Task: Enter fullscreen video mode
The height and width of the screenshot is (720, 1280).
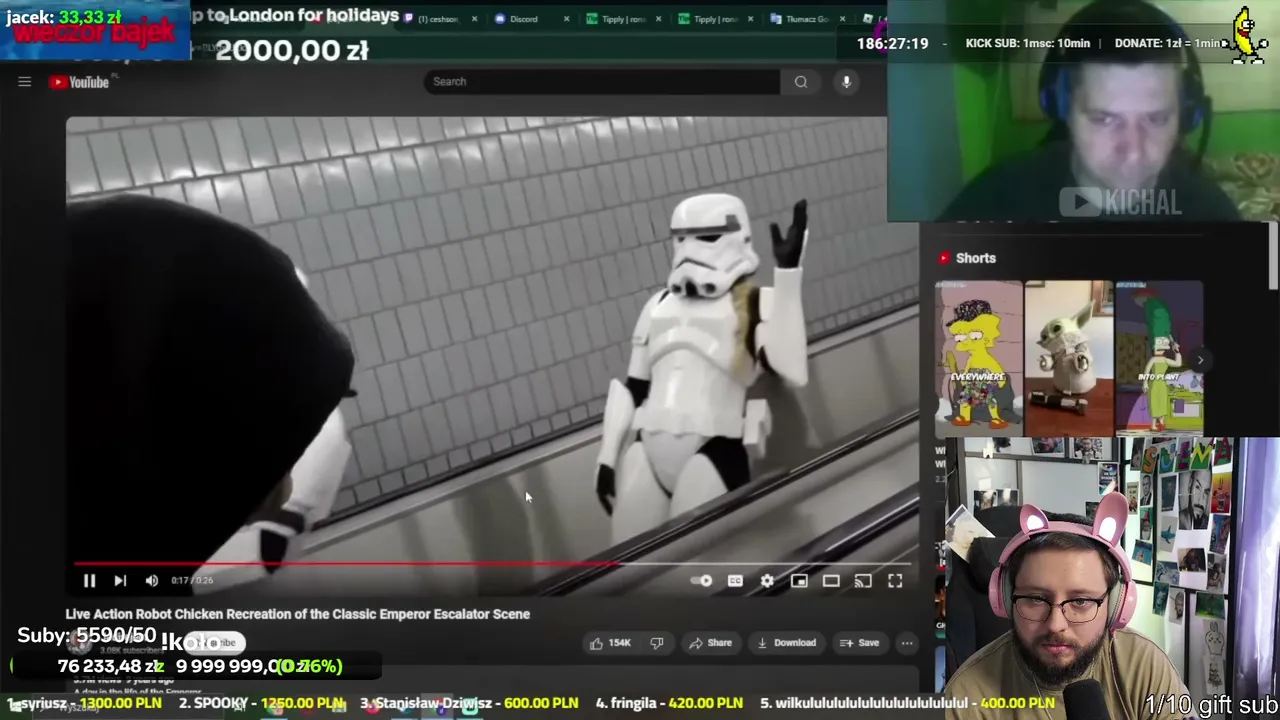Action: click(895, 581)
